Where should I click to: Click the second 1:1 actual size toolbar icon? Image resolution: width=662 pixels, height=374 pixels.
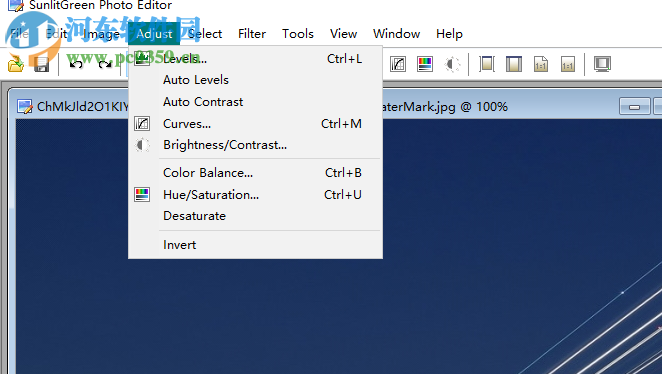[x=568, y=64]
